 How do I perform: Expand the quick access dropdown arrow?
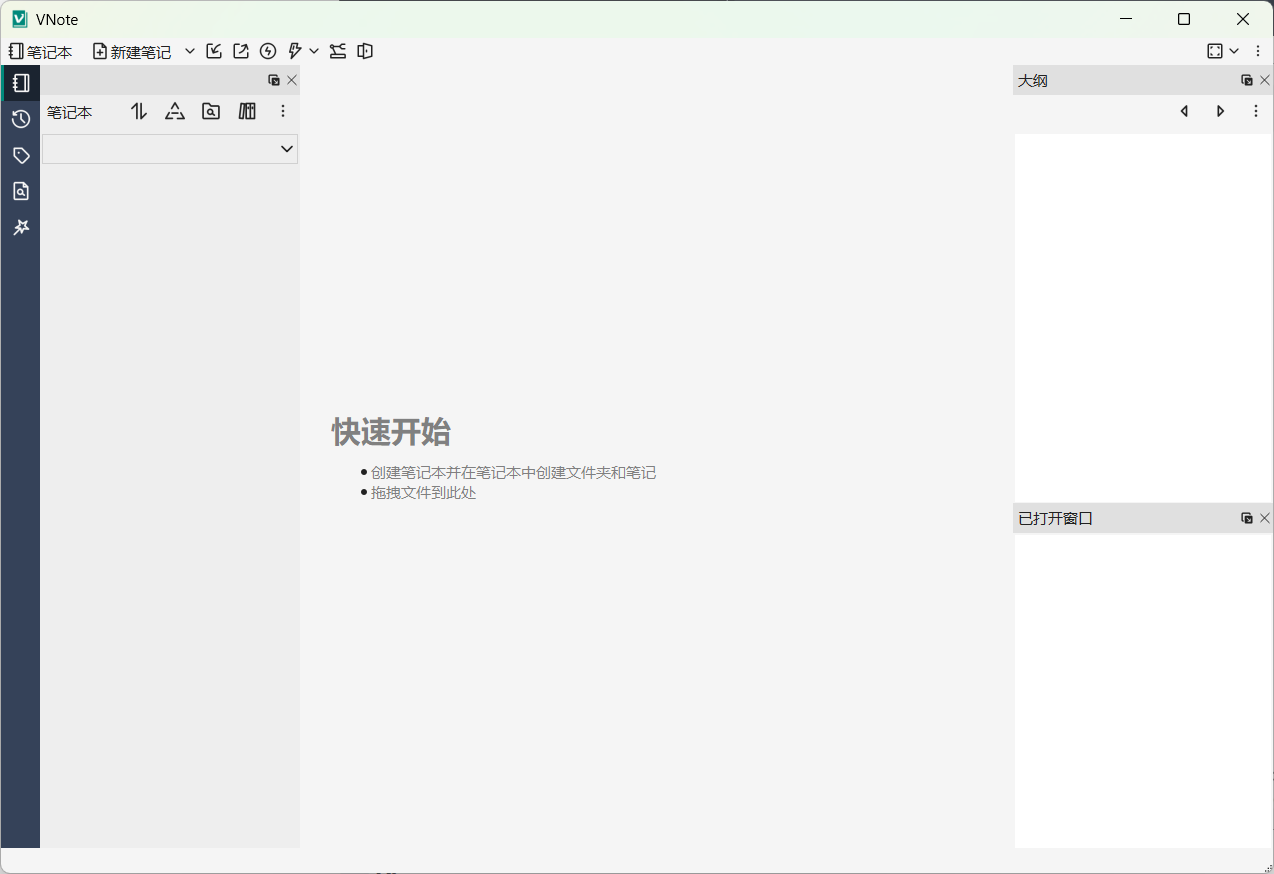pos(314,51)
